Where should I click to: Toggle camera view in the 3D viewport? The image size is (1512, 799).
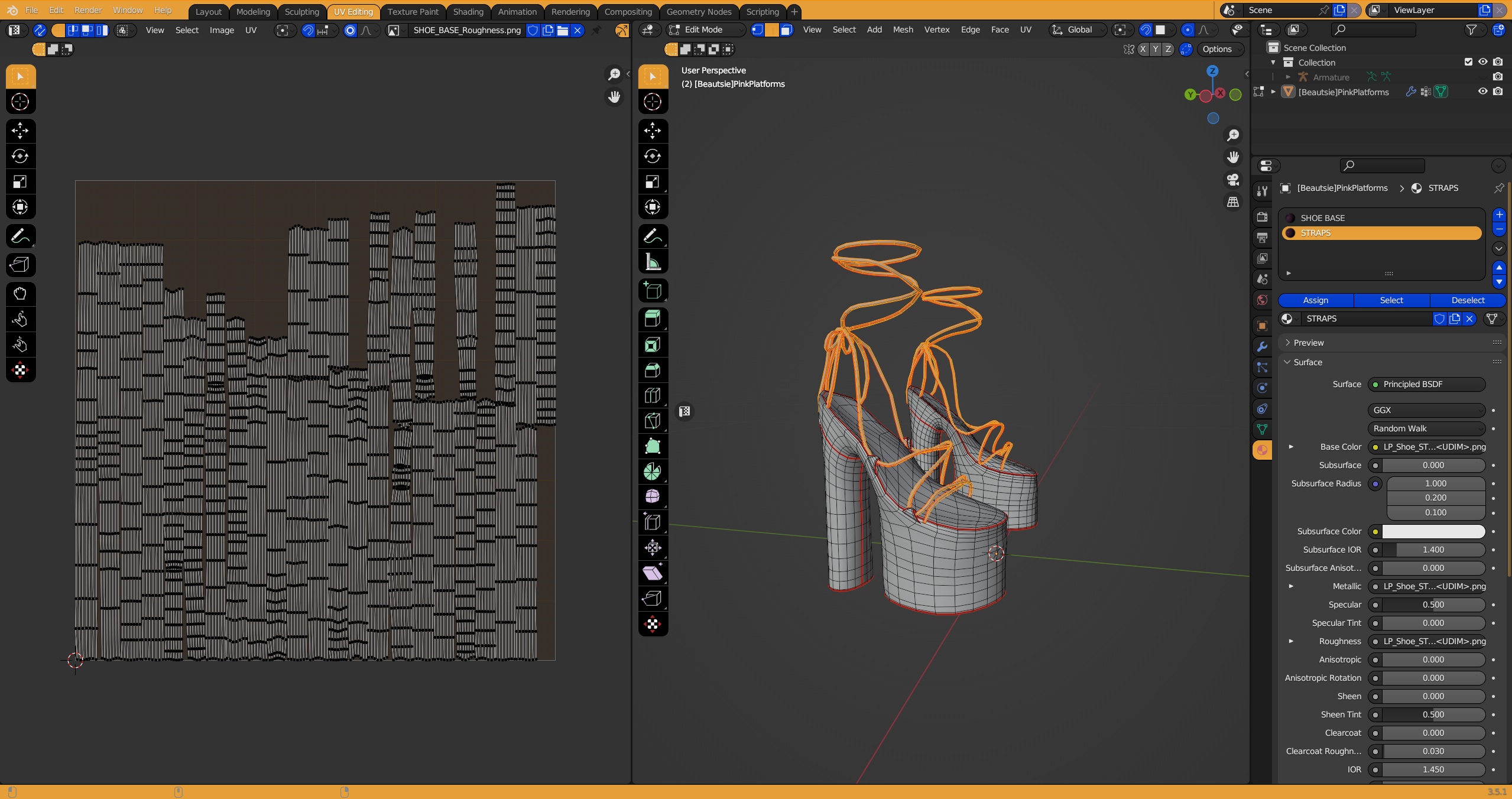pos(1233,180)
